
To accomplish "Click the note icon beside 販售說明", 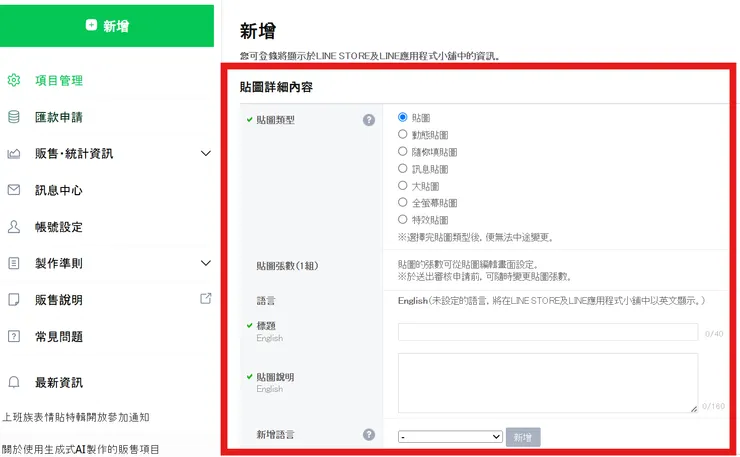I will [x=14, y=300].
